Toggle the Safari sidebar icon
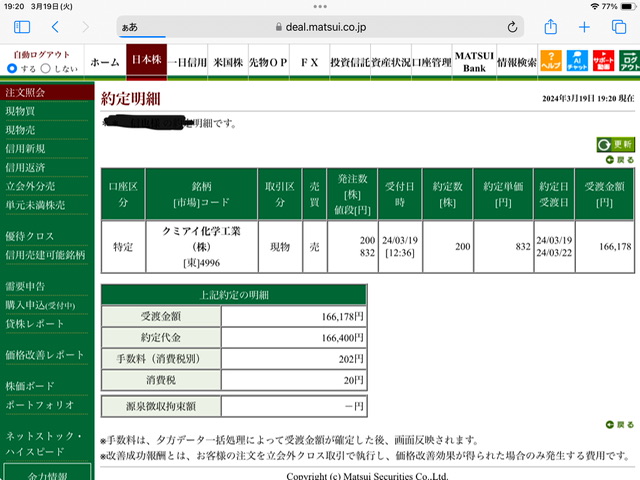The image size is (640, 480). [22, 27]
